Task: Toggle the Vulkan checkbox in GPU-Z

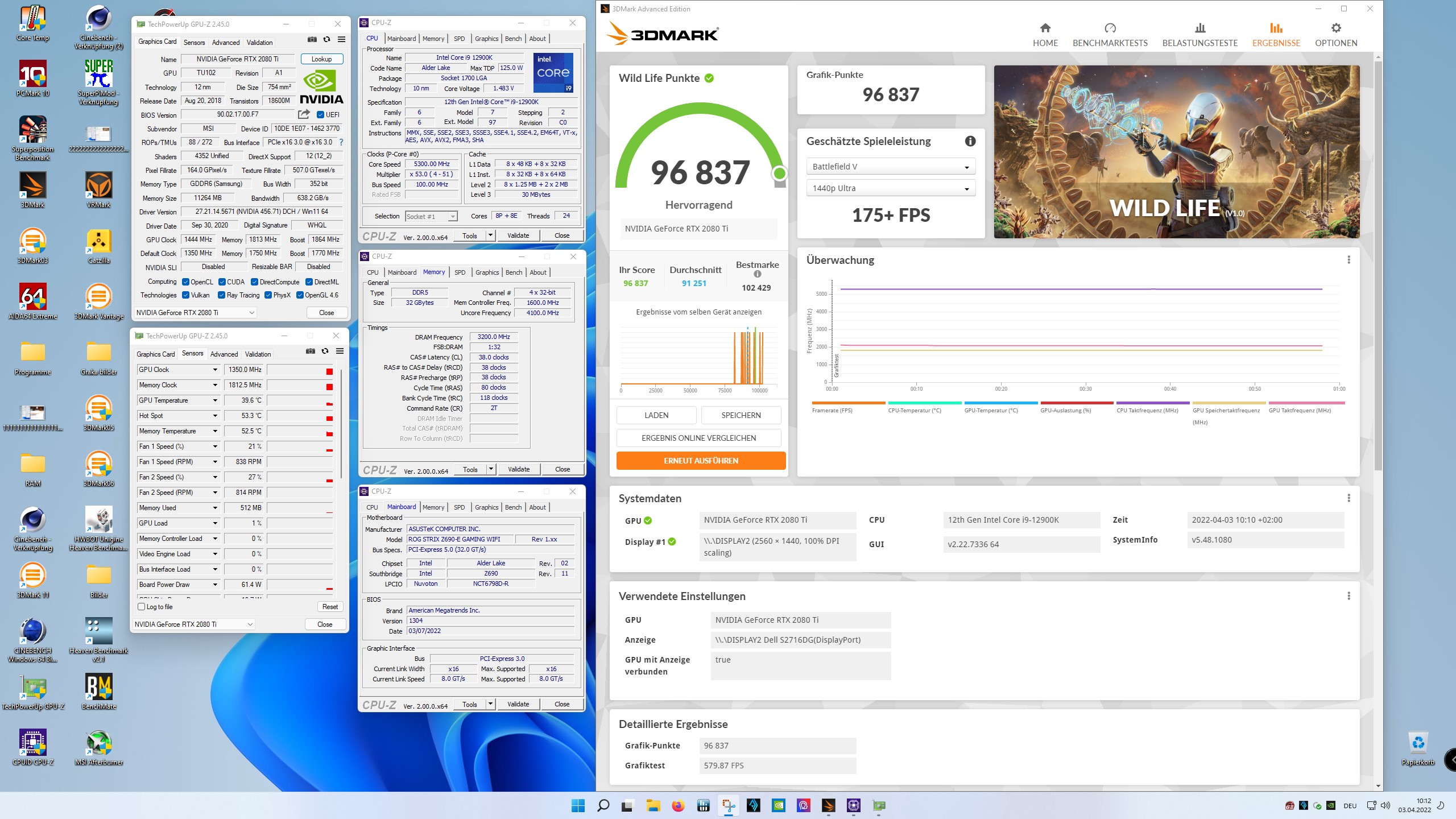Action: [x=185, y=295]
